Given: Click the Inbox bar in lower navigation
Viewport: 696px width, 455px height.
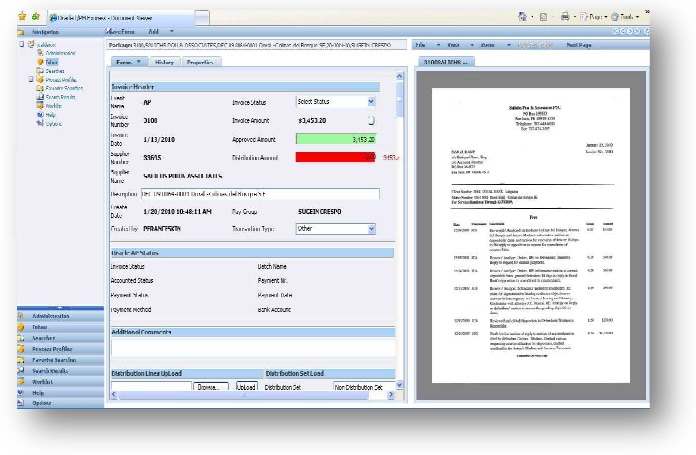Looking at the screenshot, I should tap(60, 327).
